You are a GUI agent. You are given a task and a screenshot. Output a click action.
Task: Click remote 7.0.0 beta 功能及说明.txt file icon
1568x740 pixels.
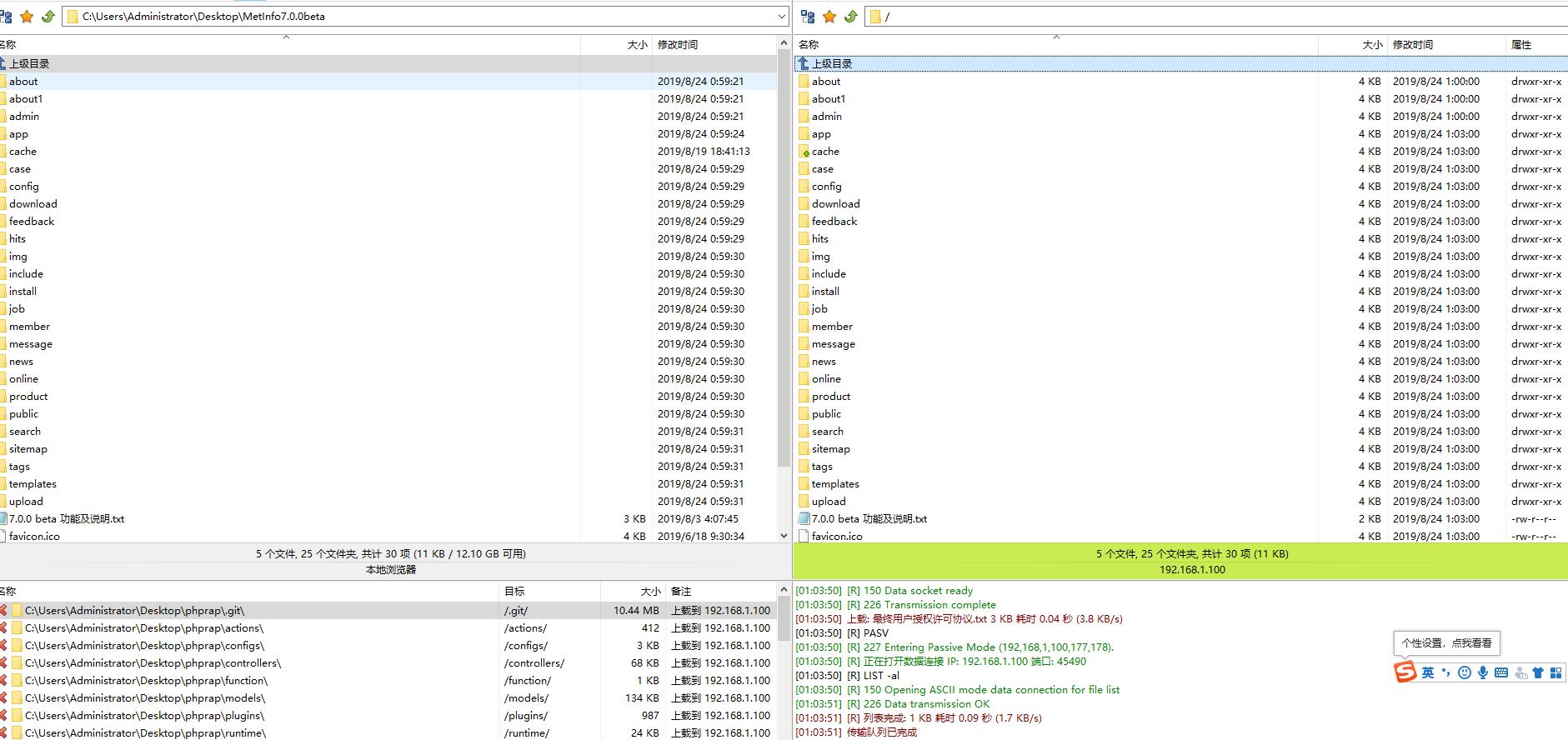(804, 519)
